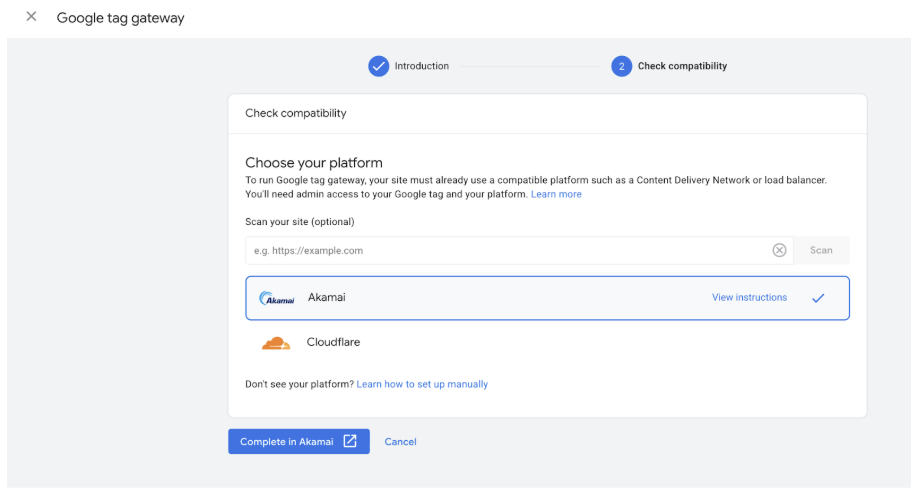Open View instructions for Akamai

(749, 297)
